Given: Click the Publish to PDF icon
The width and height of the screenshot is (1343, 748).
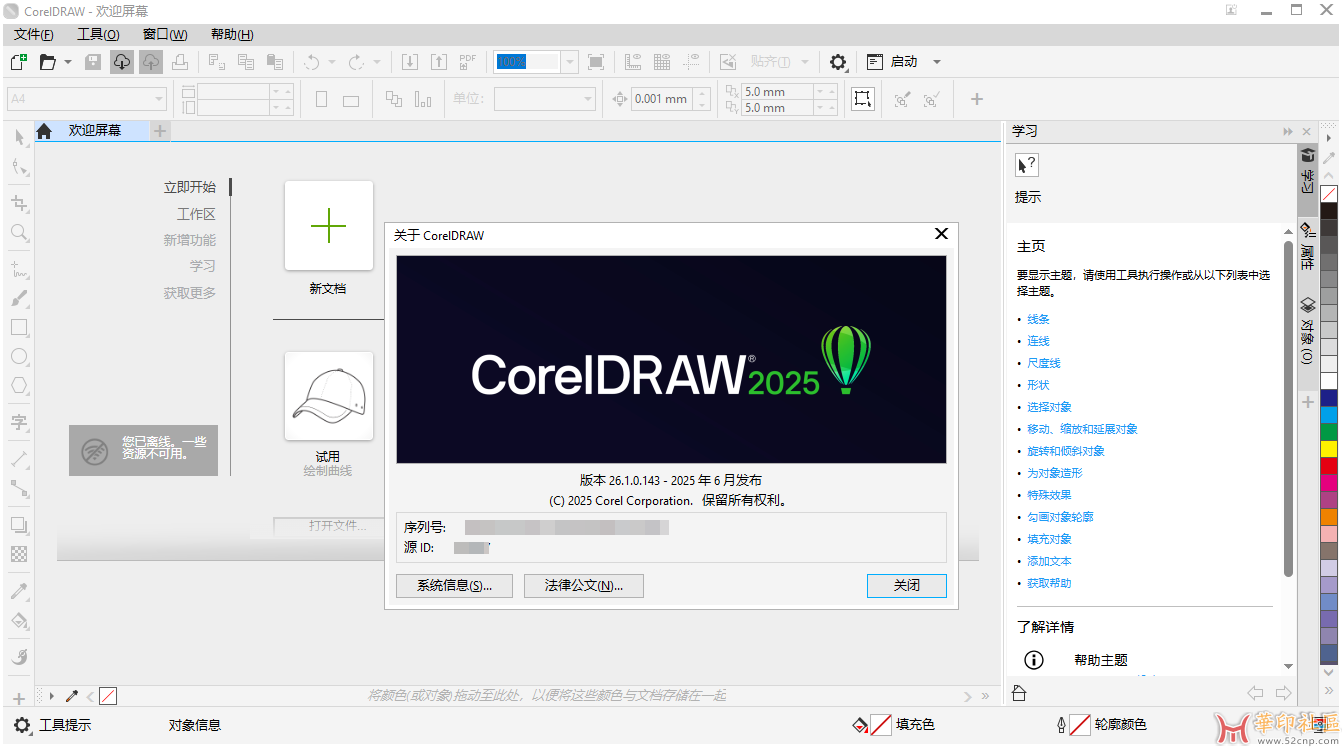Looking at the screenshot, I should [x=467, y=62].
